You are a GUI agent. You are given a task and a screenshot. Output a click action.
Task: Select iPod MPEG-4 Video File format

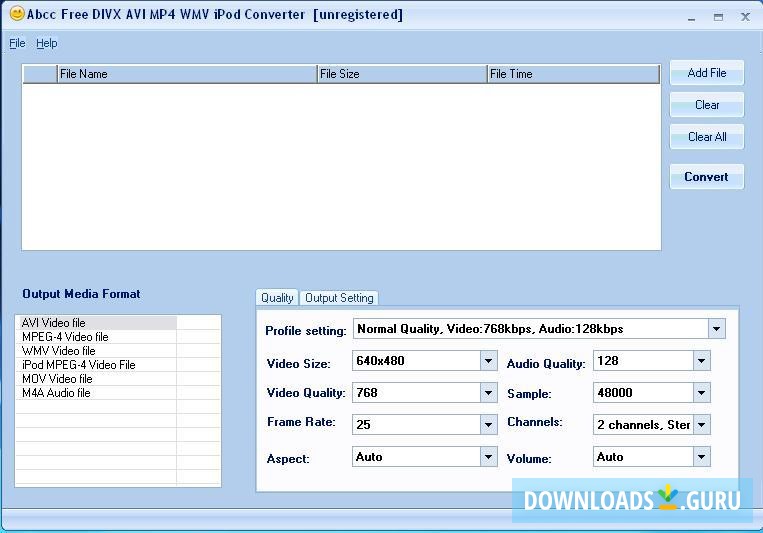[x=96, y=365]
